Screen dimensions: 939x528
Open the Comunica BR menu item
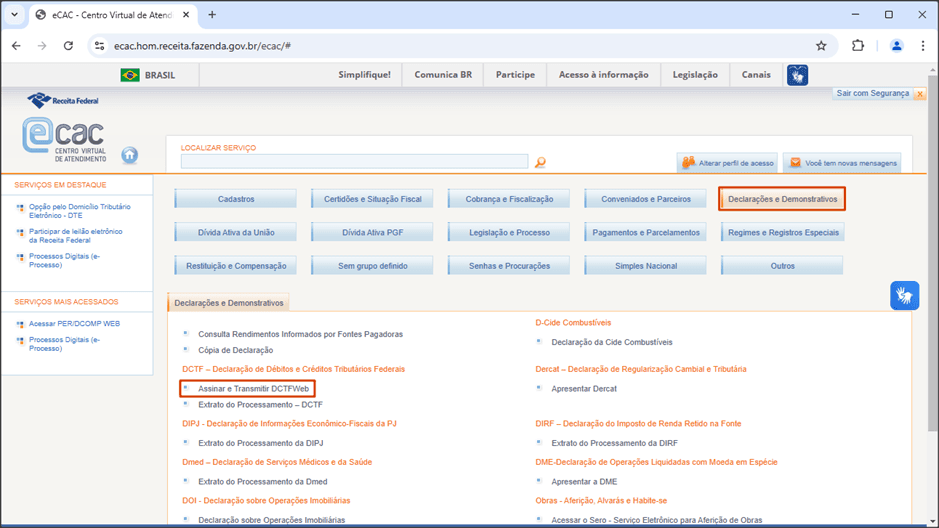[443, 75]
